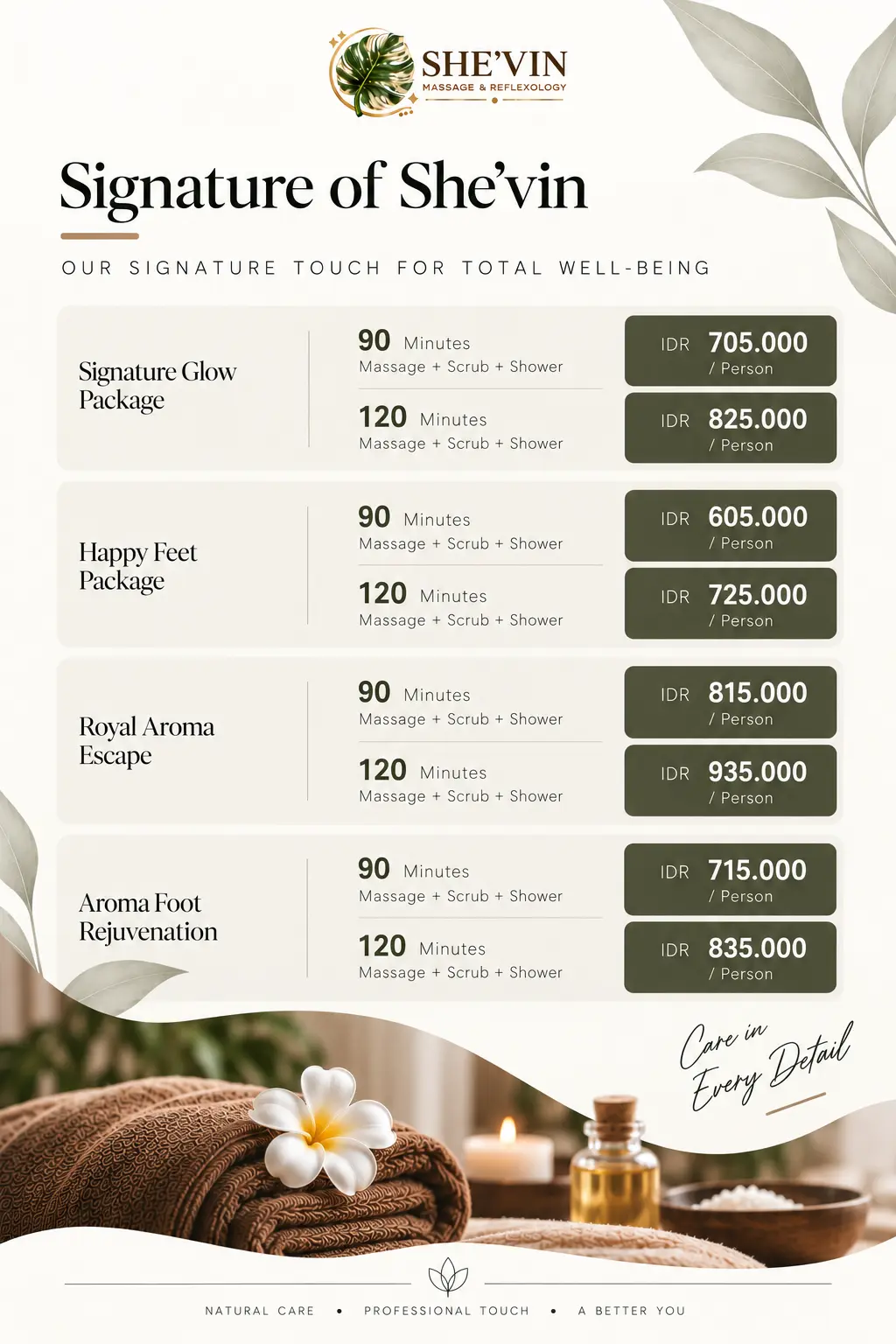Select the IDR 835.000 price box
Image resolution: width=896 pixels, height=1344 pixels.
point(731,957)
